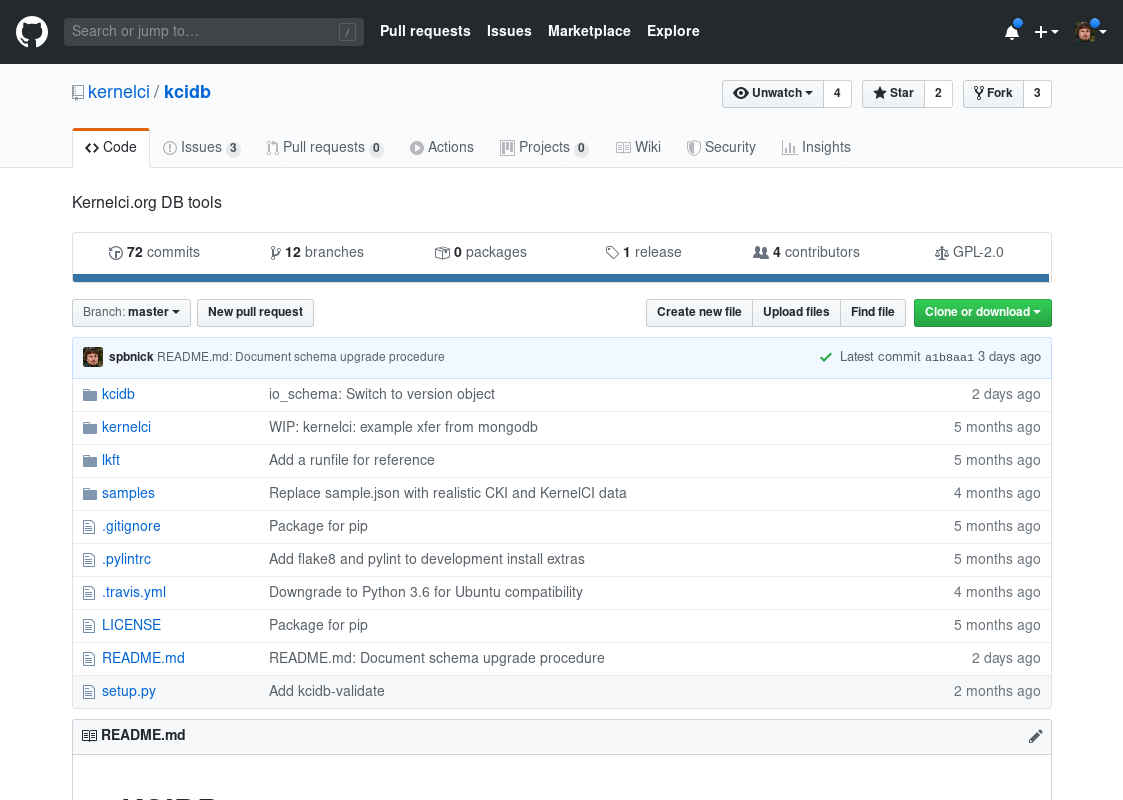Click the setup.py file icon
This screenshot has height=800, width=1123.
click(x=89, y=692)
